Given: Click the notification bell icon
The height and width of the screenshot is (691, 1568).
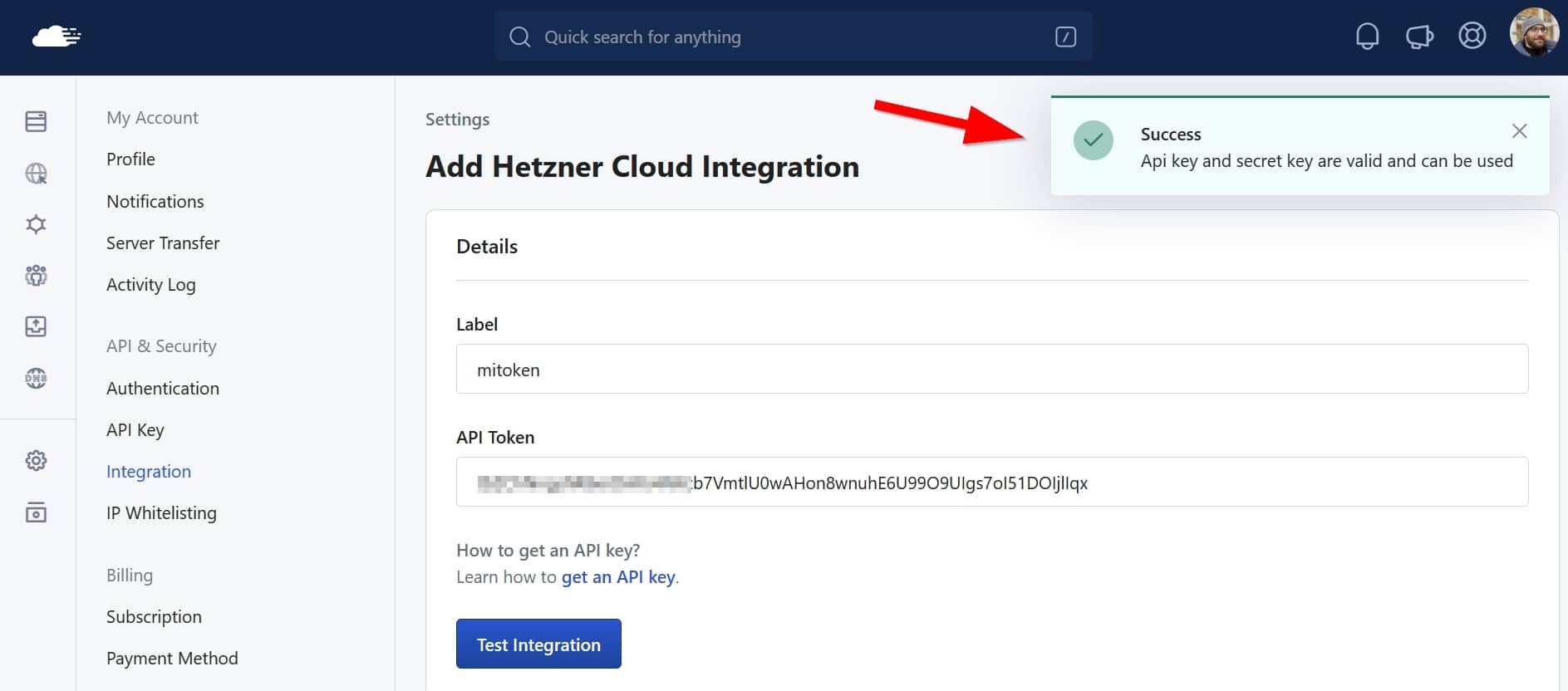Looking at the screenshot, I should 1367,37.
